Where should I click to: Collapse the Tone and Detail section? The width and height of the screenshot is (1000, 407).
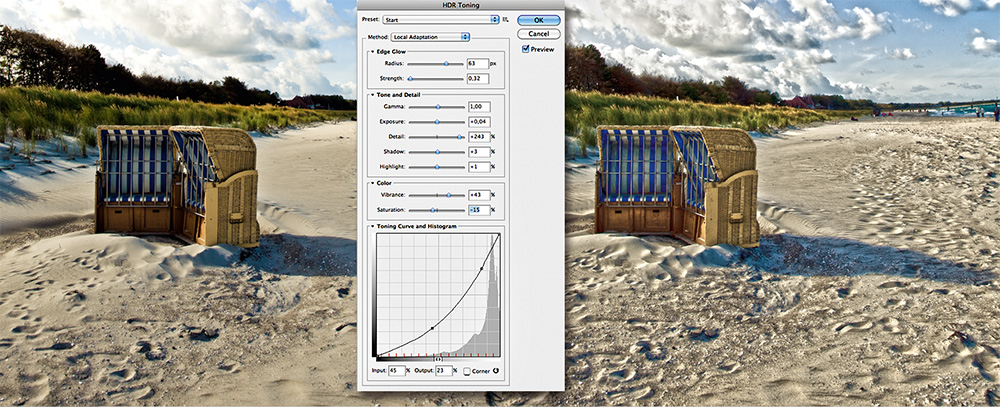371,94
